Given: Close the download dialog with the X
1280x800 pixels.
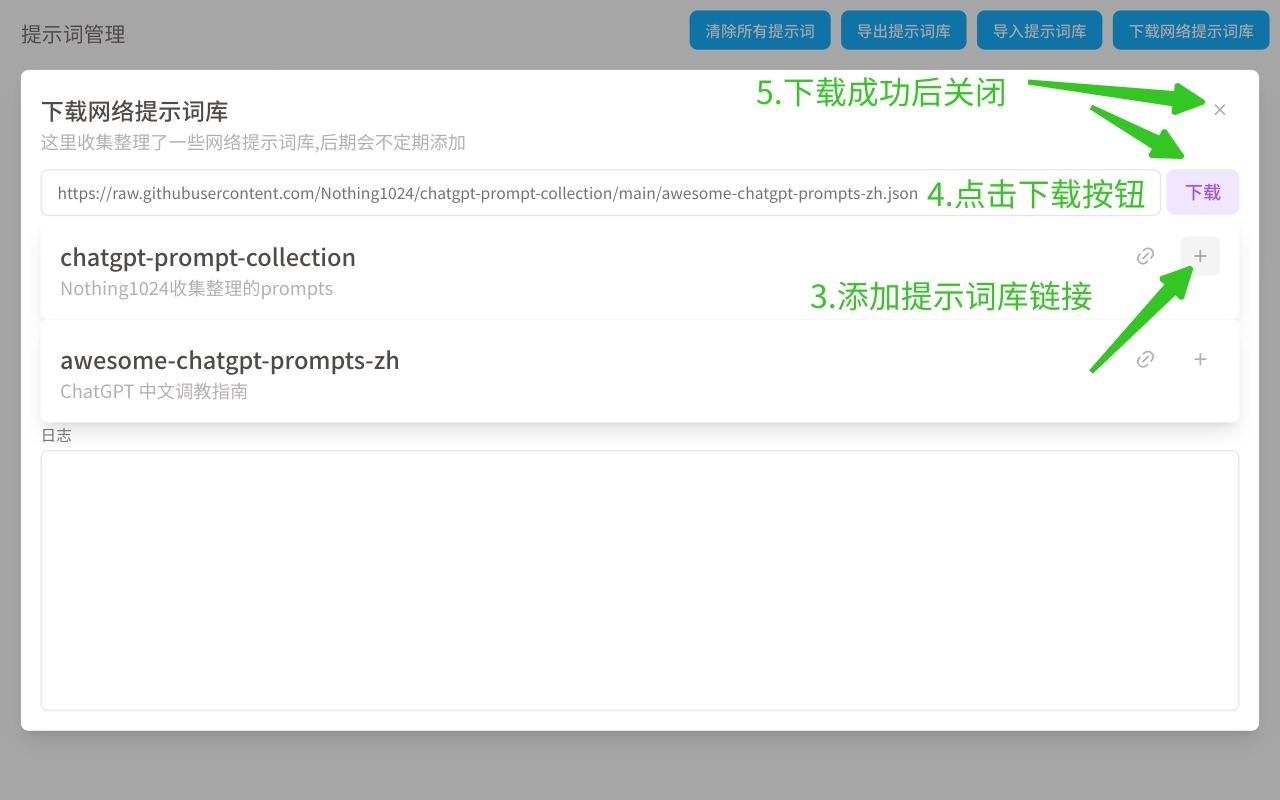Looking at the screenshot, I should coord(1220,110).
